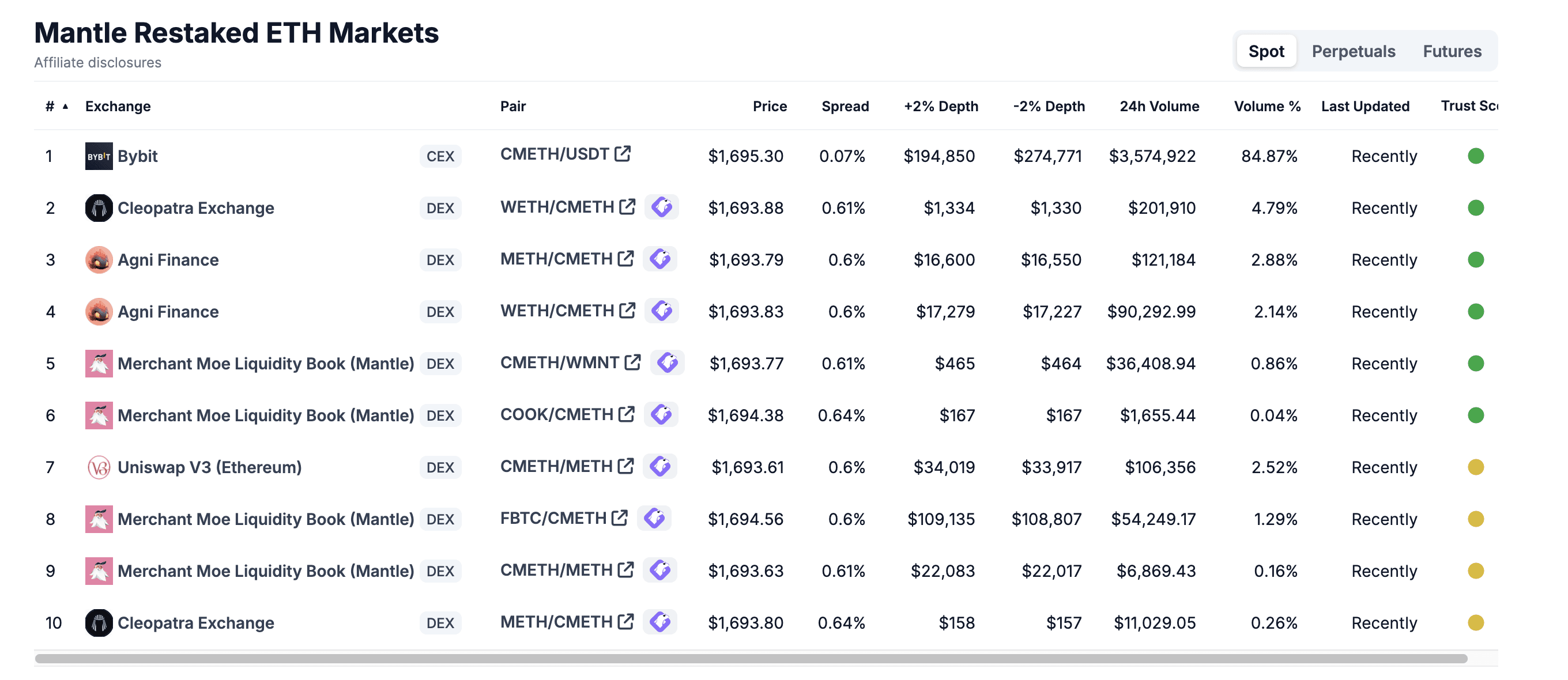1568x680 pixels.
Task: Click external link icon beside CMETH/USDT
Action: pyautogui.click(x=622, y=154)
